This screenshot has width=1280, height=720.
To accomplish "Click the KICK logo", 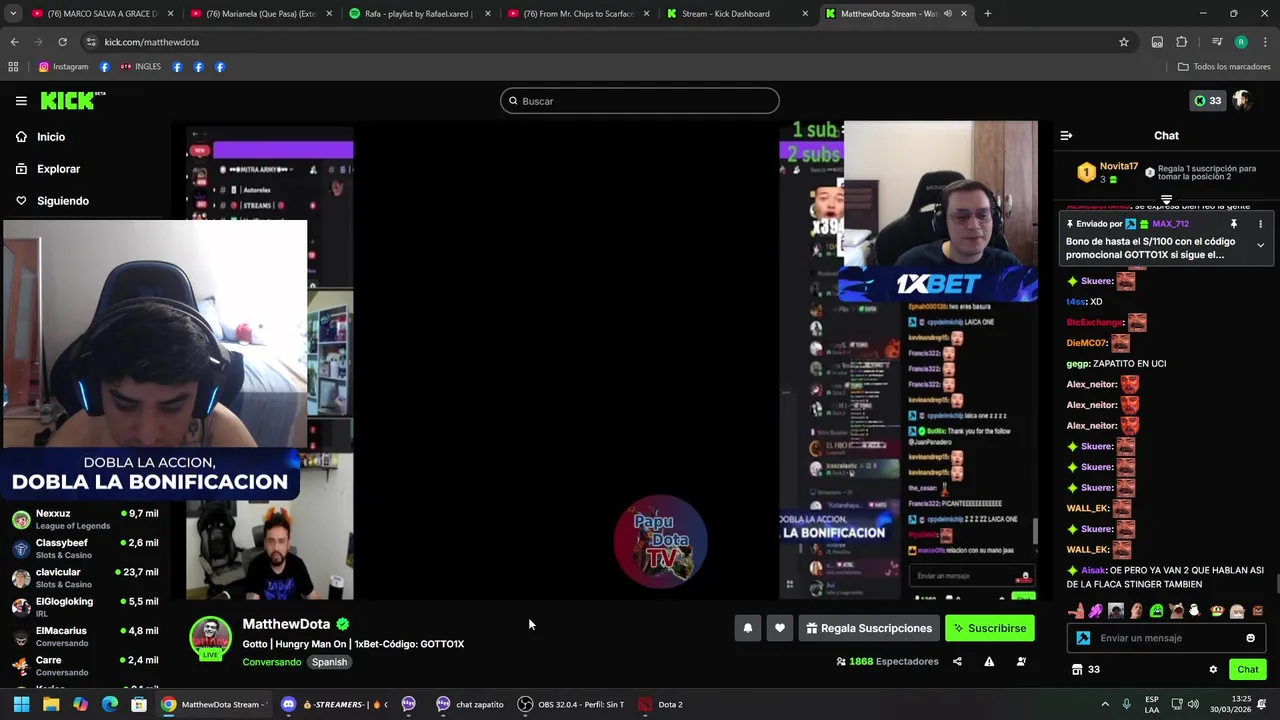I will 72,100.
